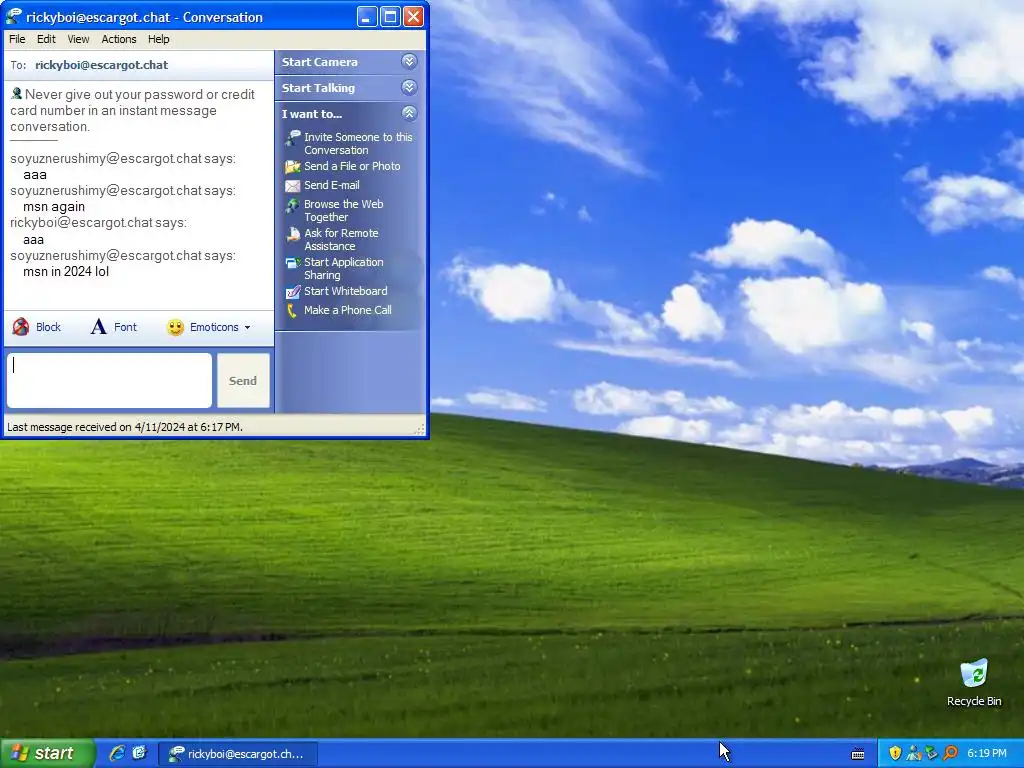
Task: Click the To: rickyboi@escargot.chat contact name
Action: (101, 65)
